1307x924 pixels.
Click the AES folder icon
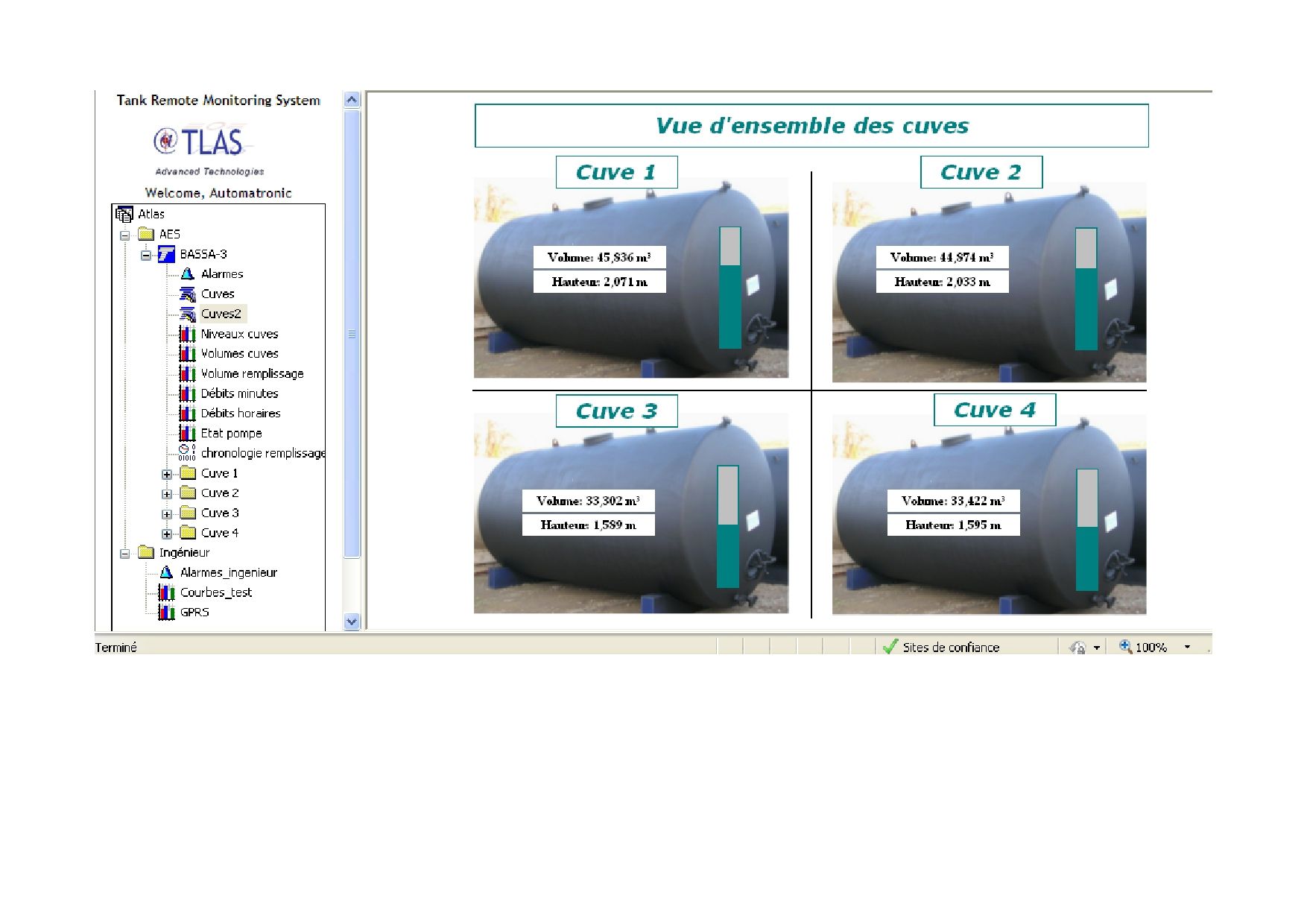coord(146,234)
